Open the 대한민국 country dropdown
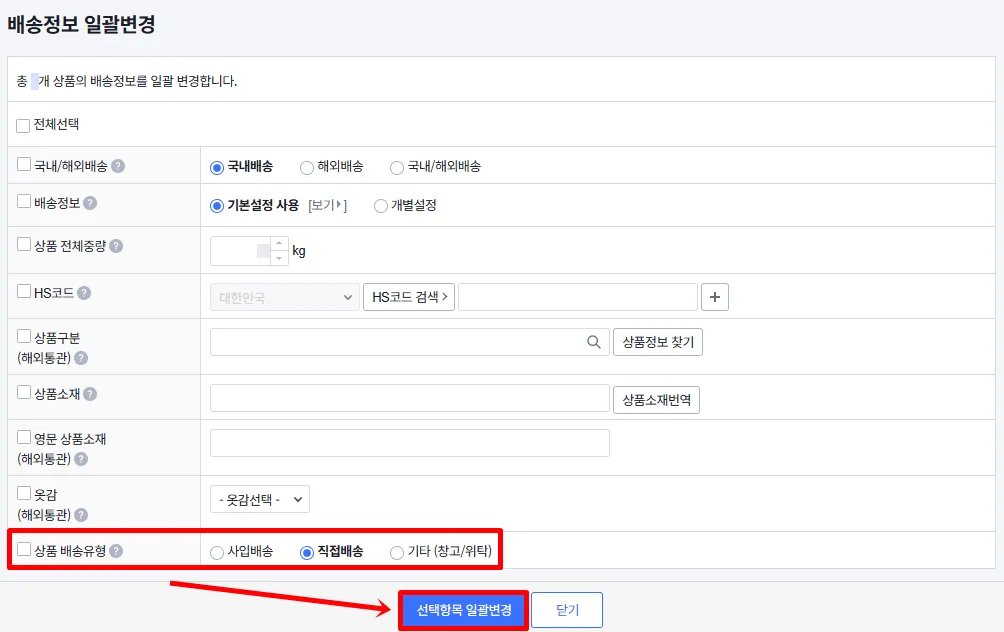1004x632 pixels. coord(285,297)
